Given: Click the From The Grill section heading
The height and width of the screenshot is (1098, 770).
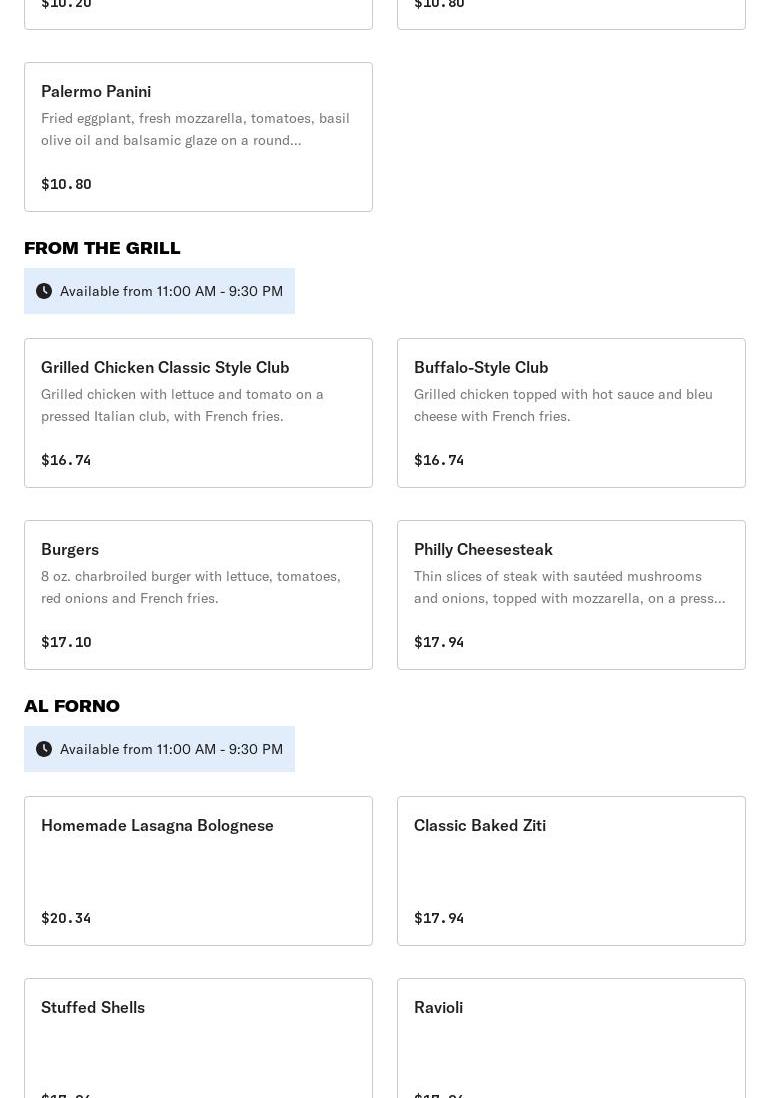Looking at the screenshot, I should [102, 248].
